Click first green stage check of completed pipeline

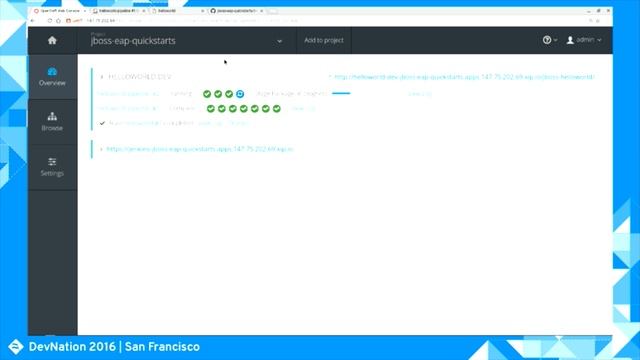[x=211, y=109]
